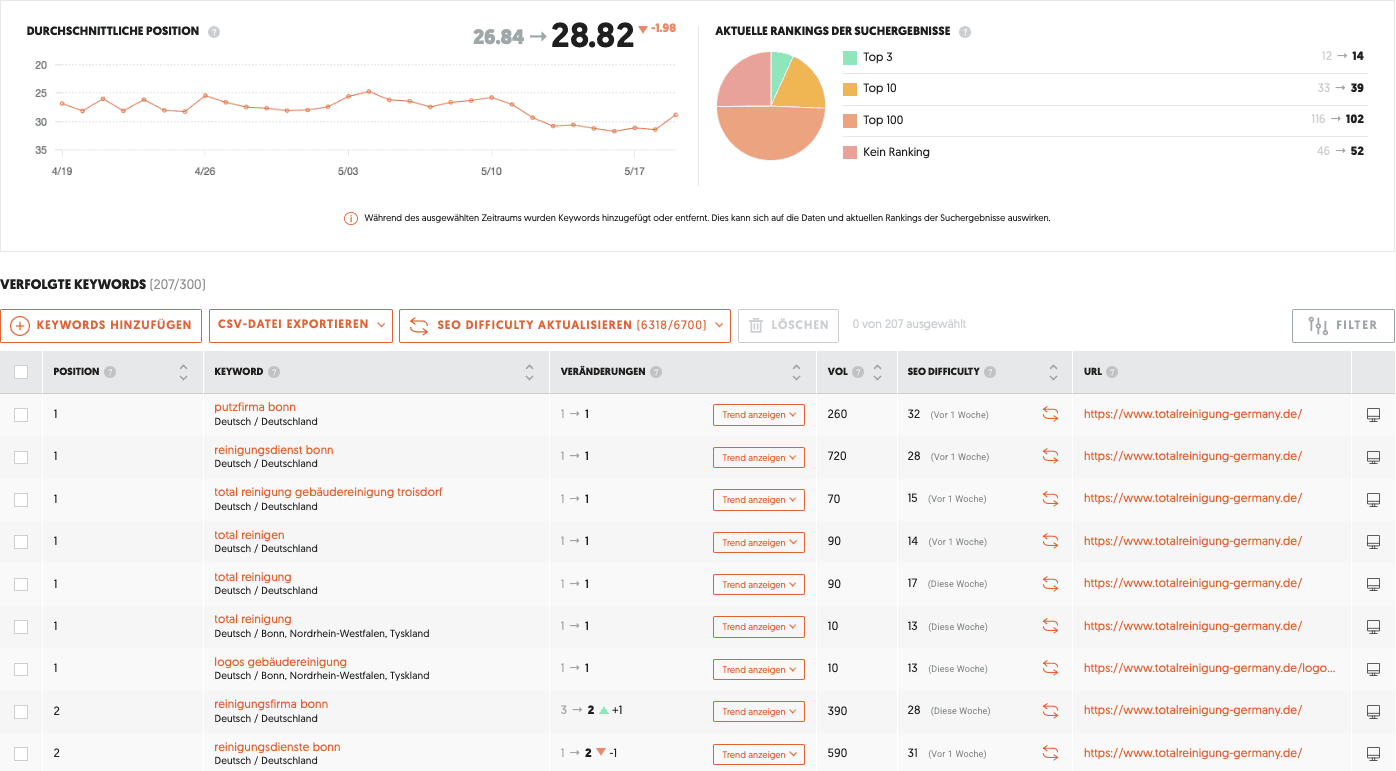Open the CSV-Datei exportieren dropdown

click(x=301, y=325)
